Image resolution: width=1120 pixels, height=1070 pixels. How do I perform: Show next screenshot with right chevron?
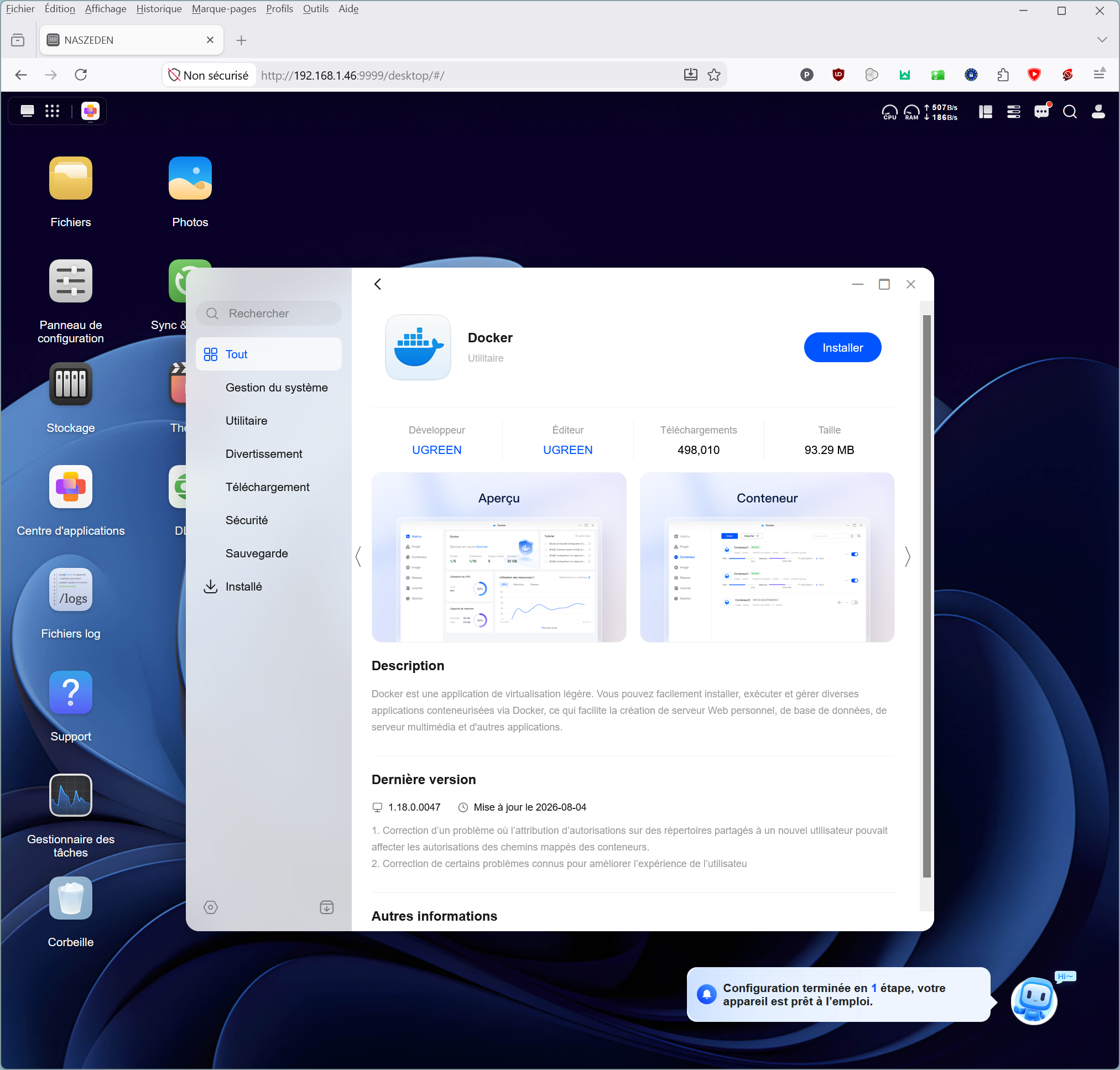[x=908, y=557]
